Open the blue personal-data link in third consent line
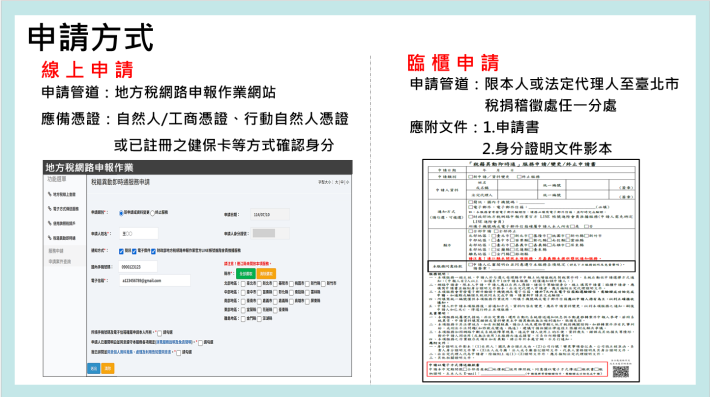This screenshot has width=710, height=397. click(139, 352)
